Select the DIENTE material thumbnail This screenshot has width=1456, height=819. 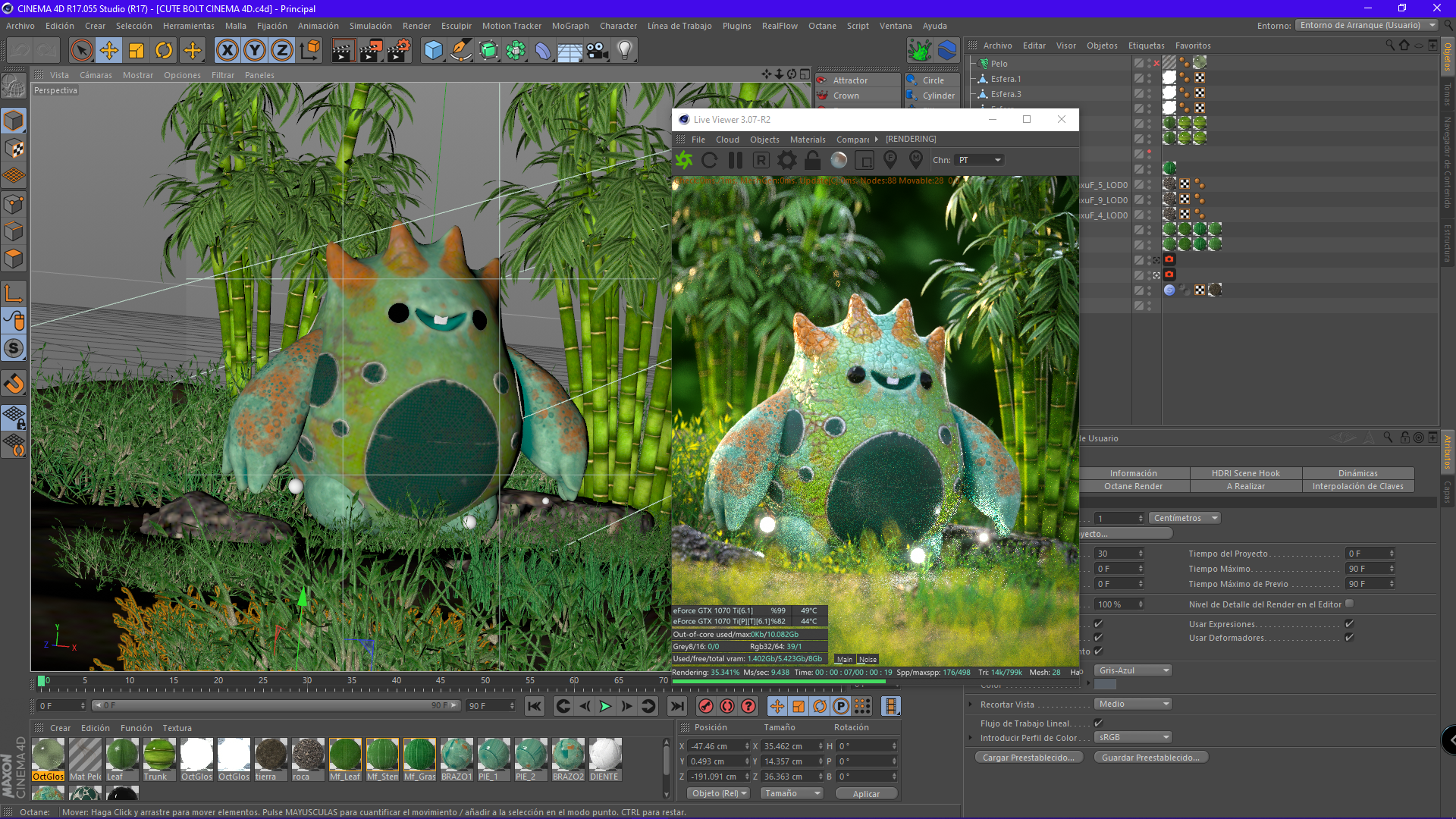click(x=604, y=759)
